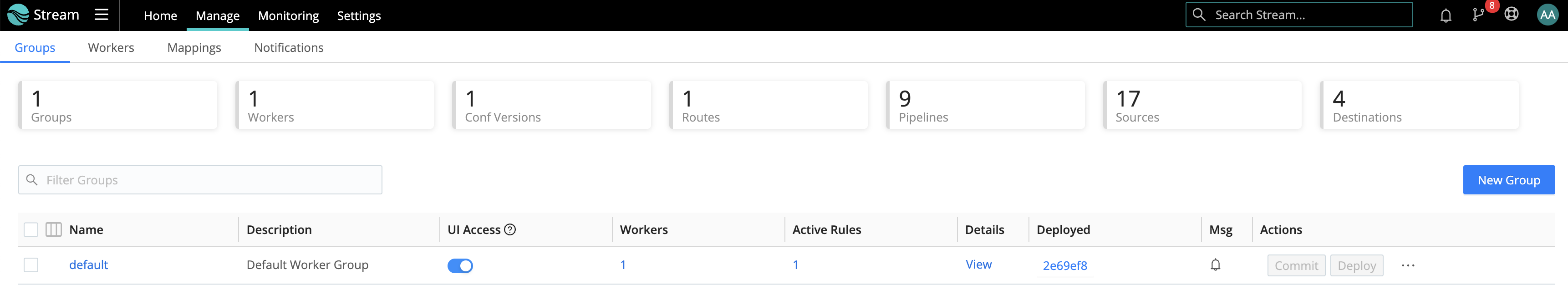Check the select-all checkbox in the table header

pyautogui.click(x=31, y=229)
